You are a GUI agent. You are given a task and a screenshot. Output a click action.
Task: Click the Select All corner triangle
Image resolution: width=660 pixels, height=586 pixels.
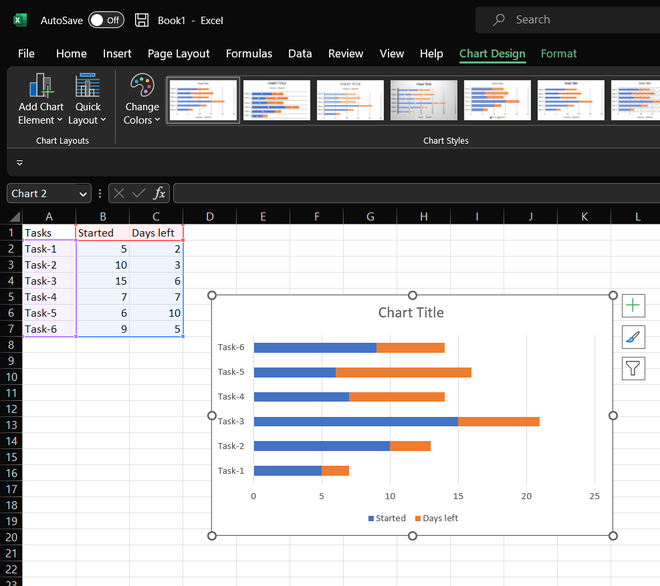(15, 216)
